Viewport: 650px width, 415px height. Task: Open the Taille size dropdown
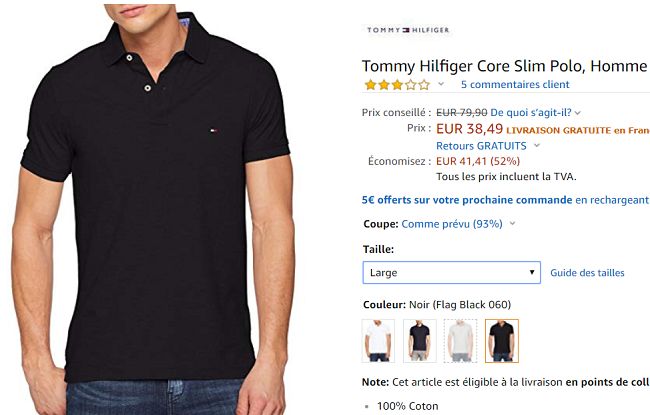pyautogui.click(x=451, y=272)
